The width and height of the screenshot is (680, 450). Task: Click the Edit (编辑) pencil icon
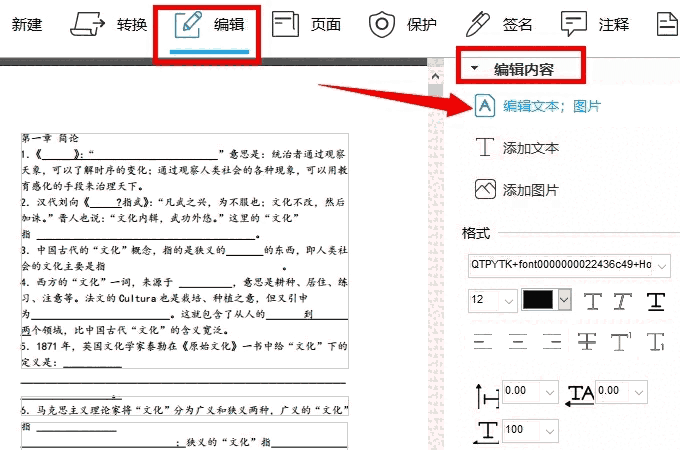pyautogui.click(x=188, y=25)
